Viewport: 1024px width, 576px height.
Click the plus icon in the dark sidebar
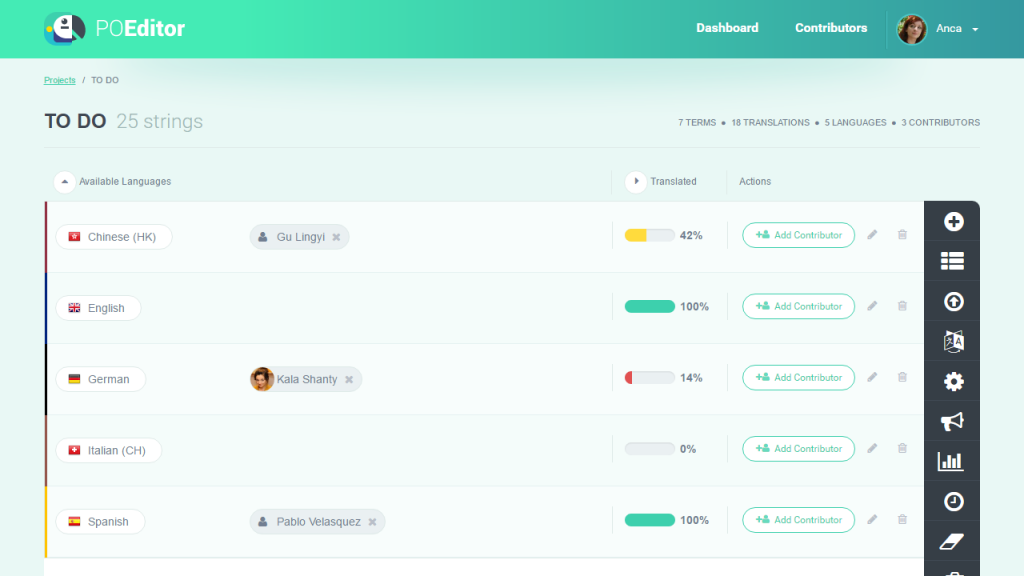click(953, 222)
